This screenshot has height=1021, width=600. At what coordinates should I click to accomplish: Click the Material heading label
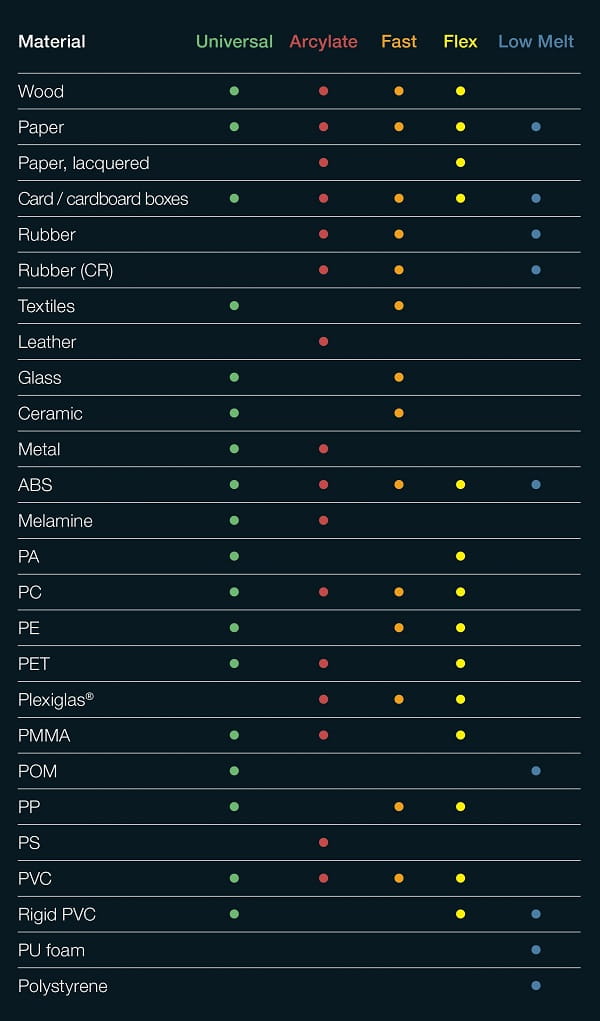52,42
